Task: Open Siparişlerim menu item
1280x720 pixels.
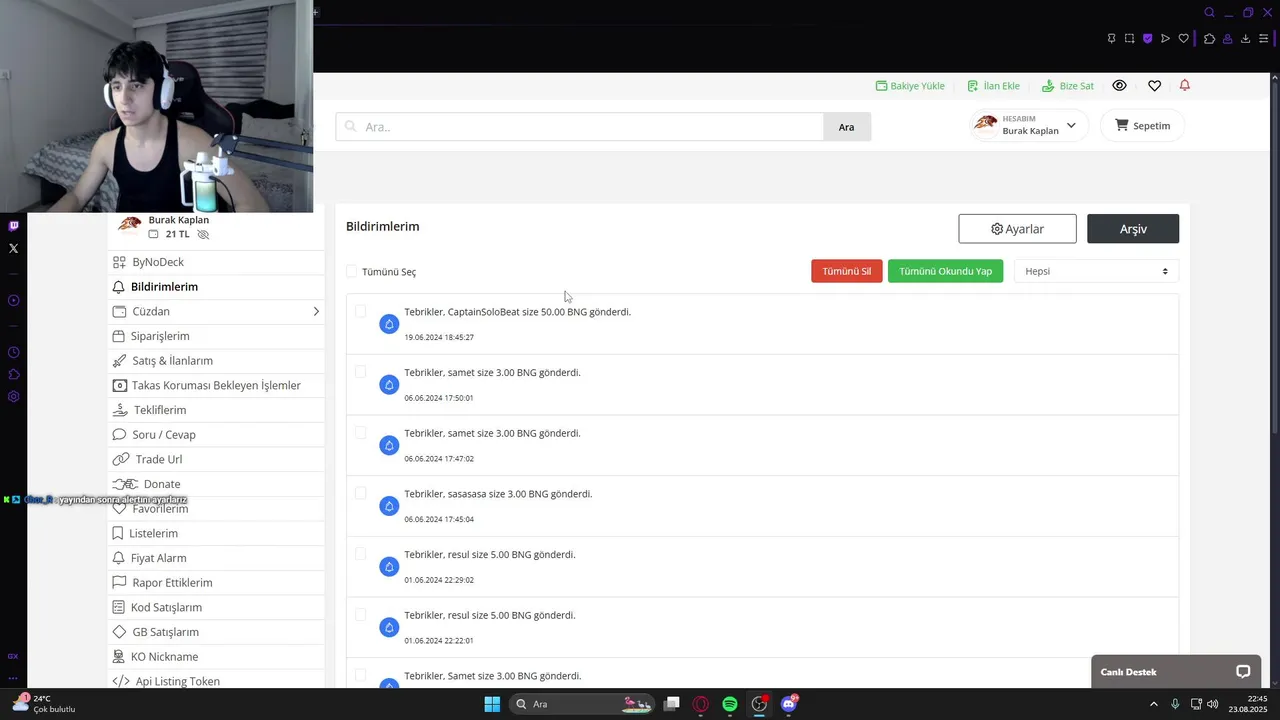Action: point(216,336)
